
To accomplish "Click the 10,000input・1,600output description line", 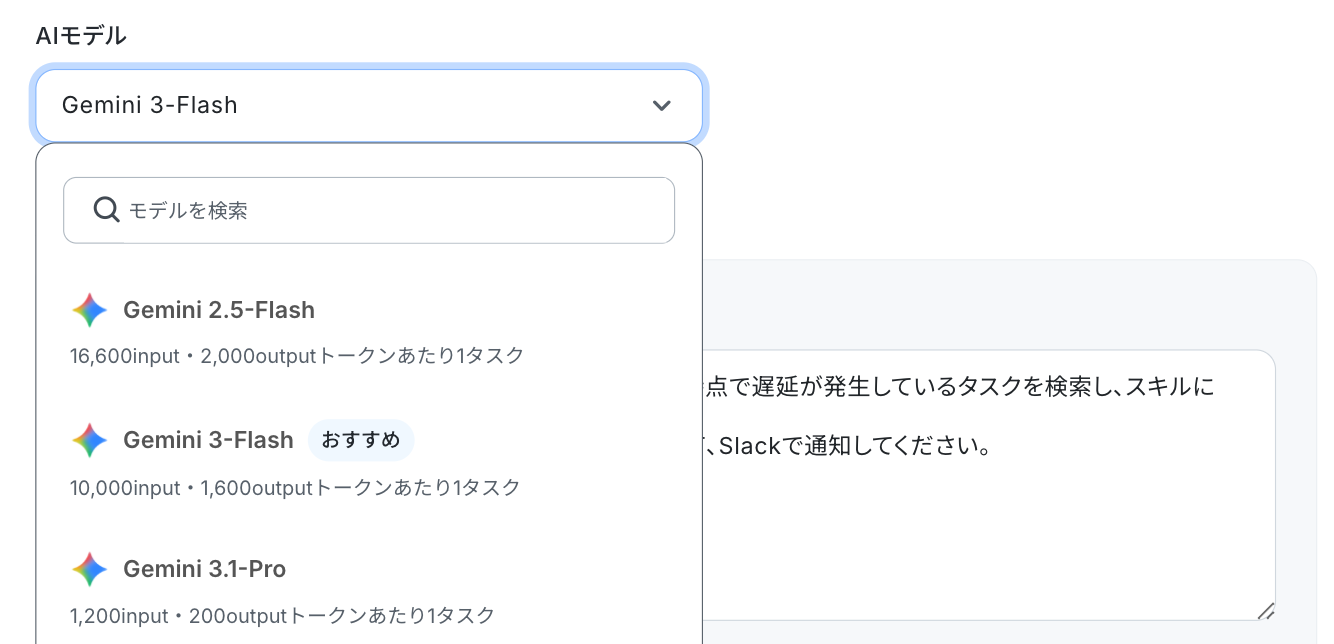I will (295, 488).
